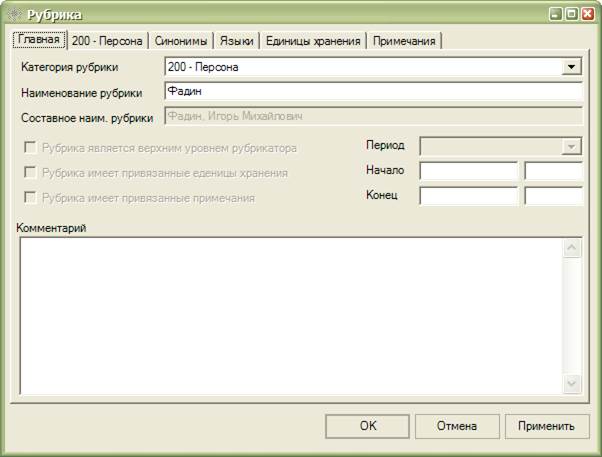Select the Единицы хранения tab
602x457 pixels.
(314, 41)
